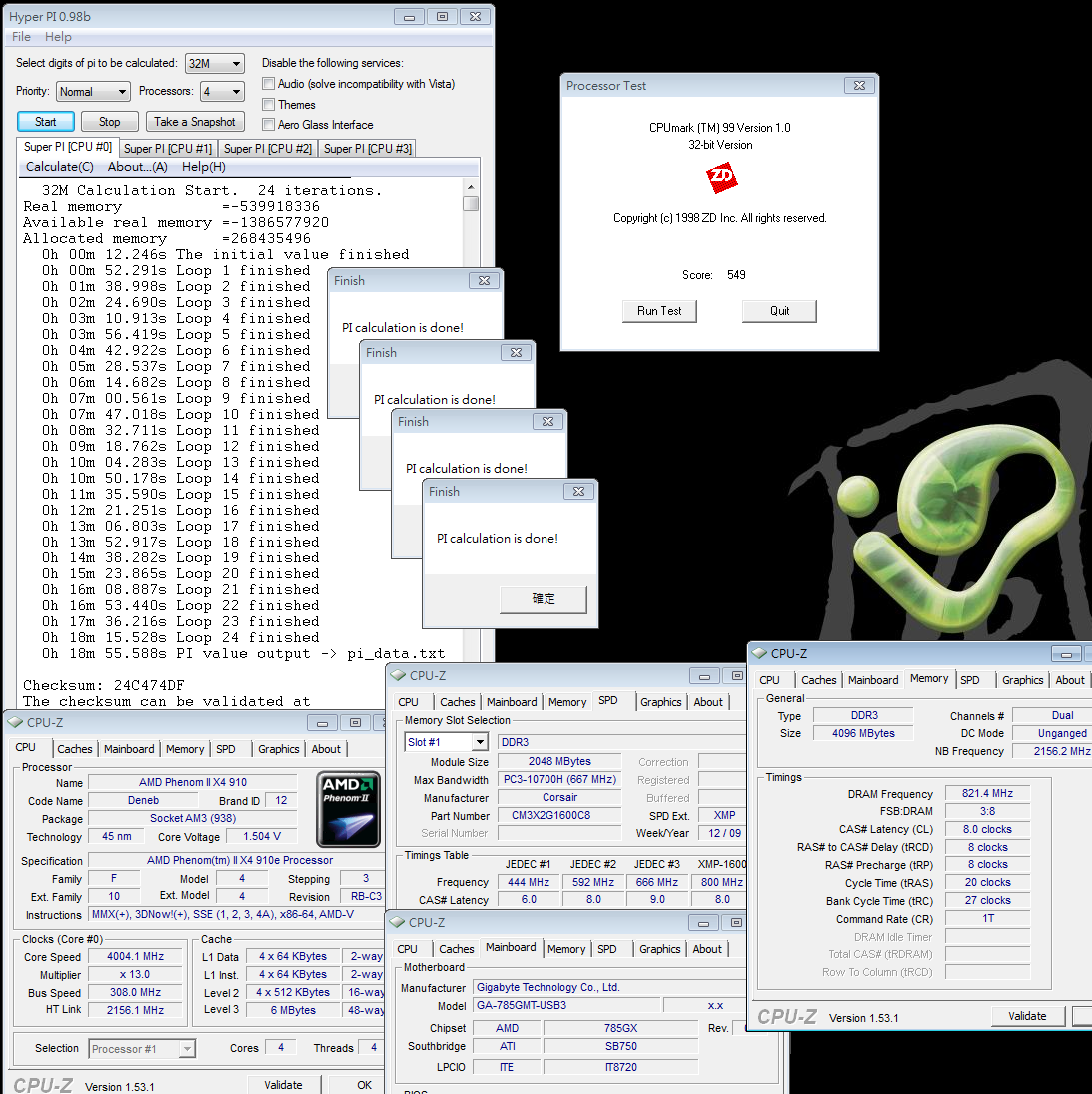1092x1094 pixels.
Task: Open the Slot #1 memory slot dropdown
Action: [446, 742]
